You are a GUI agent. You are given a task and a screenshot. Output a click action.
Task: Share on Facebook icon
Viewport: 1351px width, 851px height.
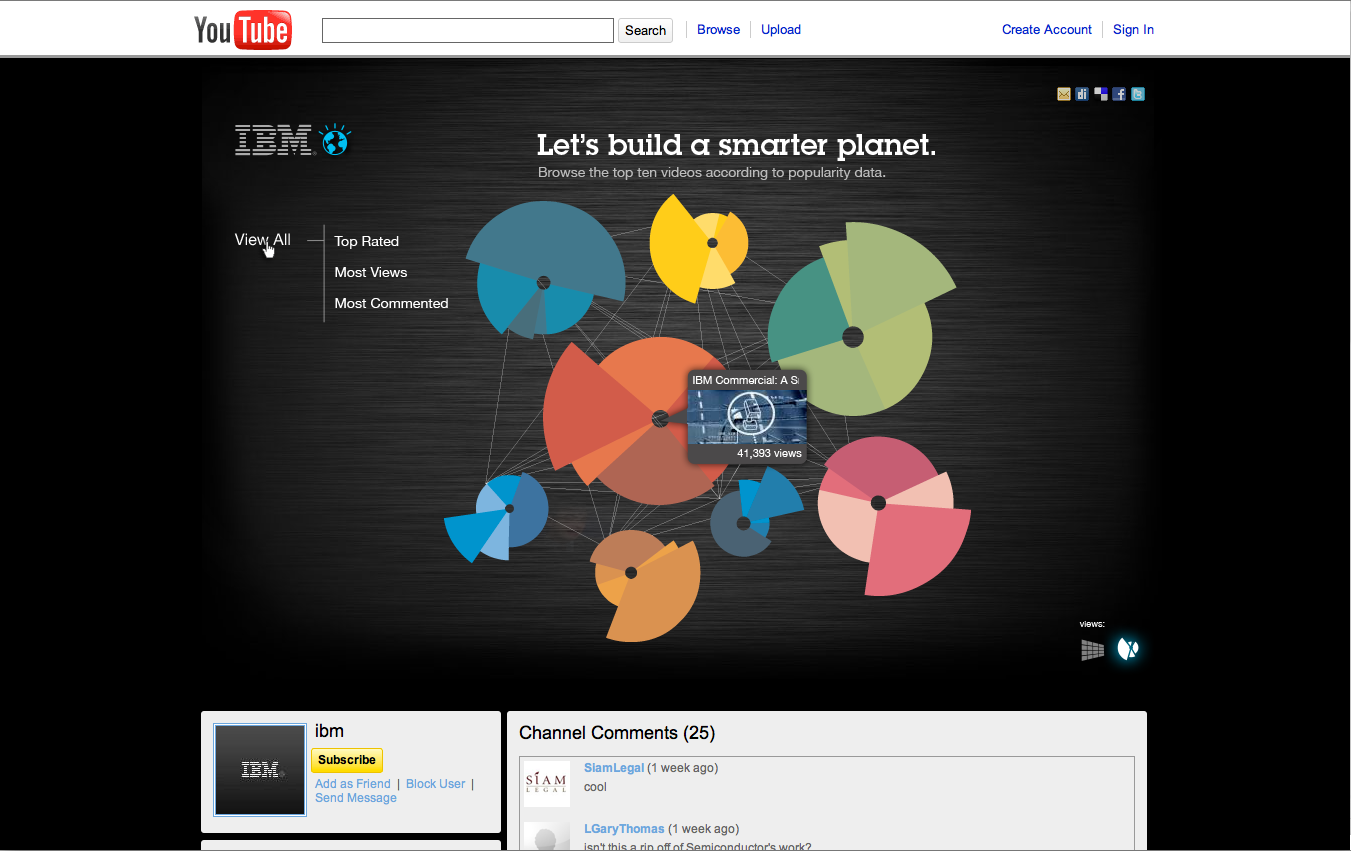coord(1119,94)
